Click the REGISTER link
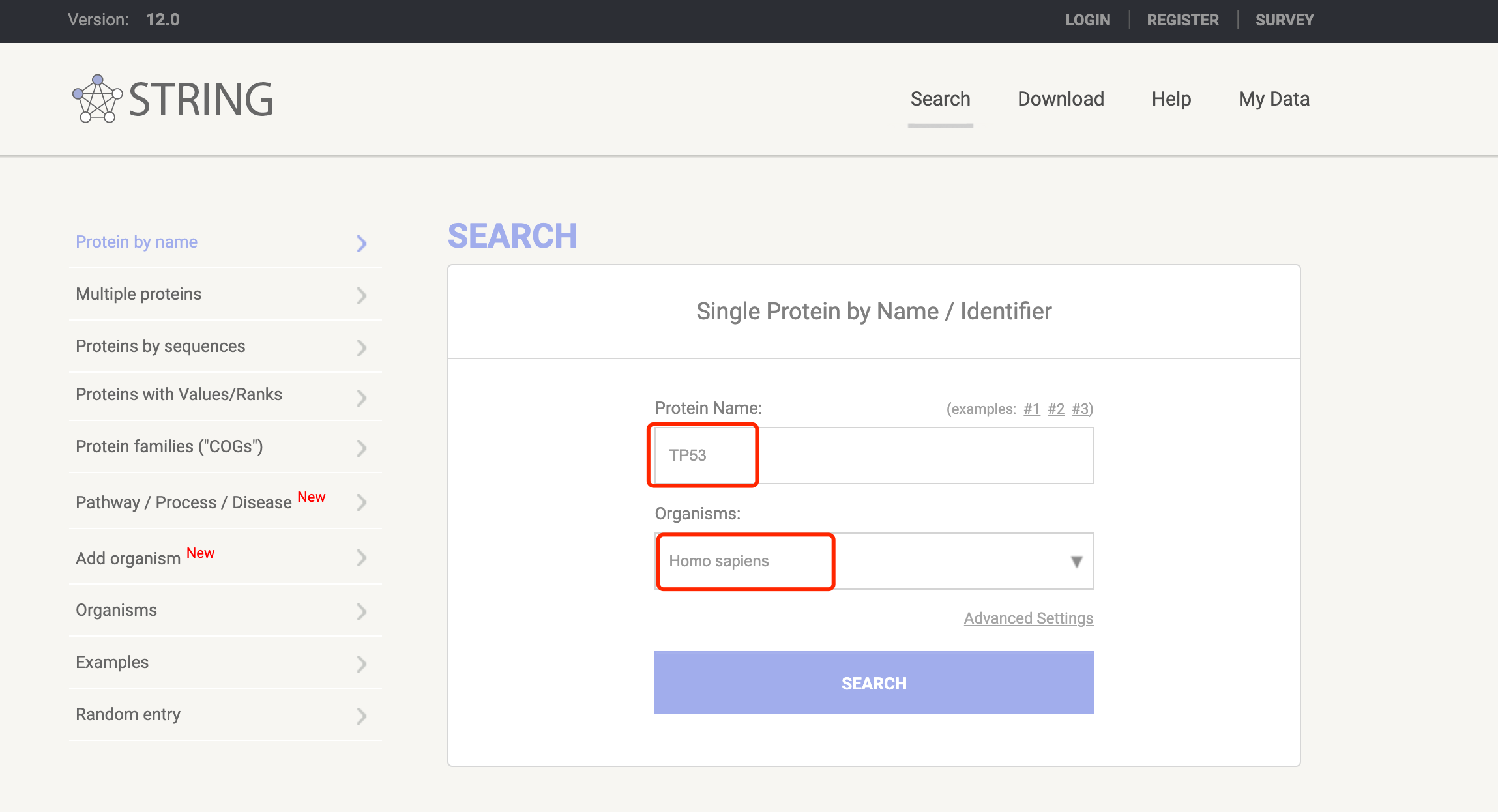Viewport: 1498px width, 812px height. (x=1182, y=20)
